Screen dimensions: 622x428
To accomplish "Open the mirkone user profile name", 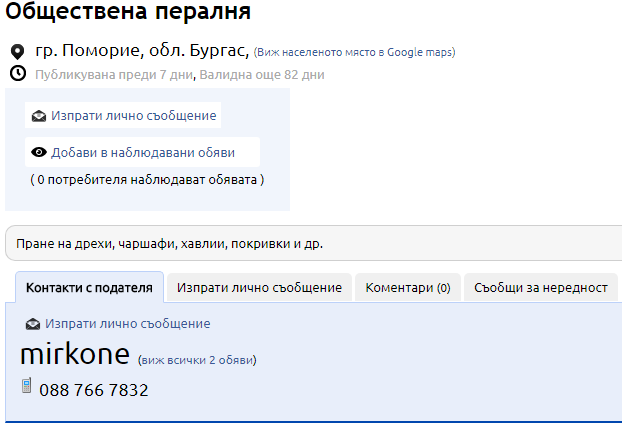I will 75,354.
